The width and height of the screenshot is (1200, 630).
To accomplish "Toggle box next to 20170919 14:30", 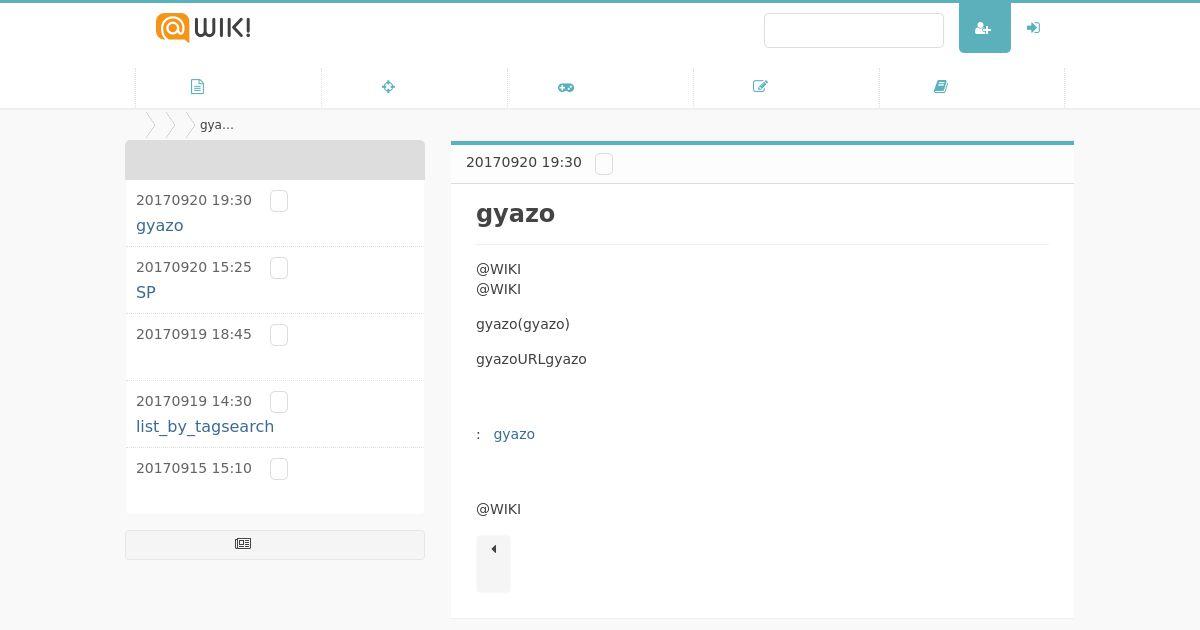I will (x=279, y=402).
